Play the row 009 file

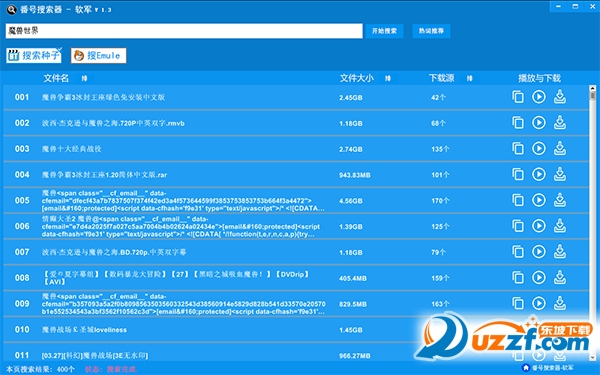[x=539, y=303]
